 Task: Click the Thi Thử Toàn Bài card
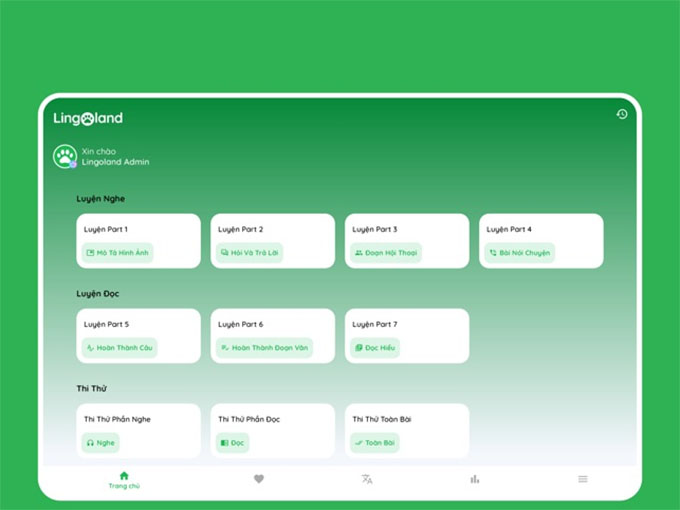pos(406,420)
